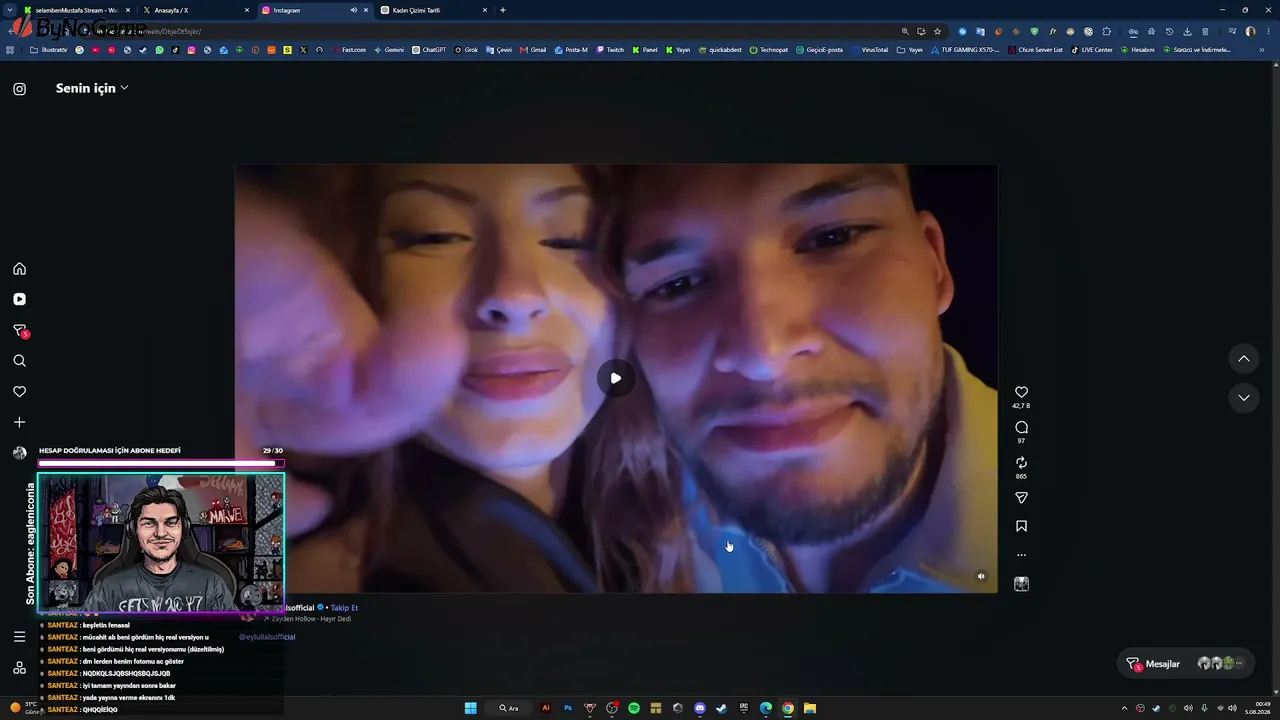Open the Gmail bookmark

click(534, 50)
